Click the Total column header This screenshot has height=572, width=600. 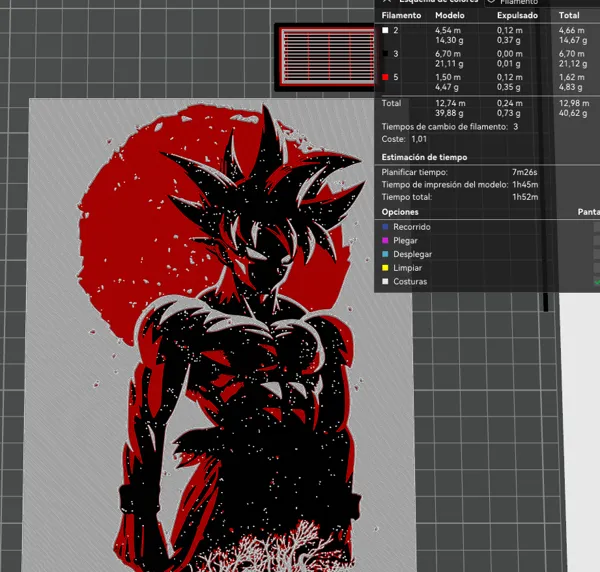click(x=569, y=15)
